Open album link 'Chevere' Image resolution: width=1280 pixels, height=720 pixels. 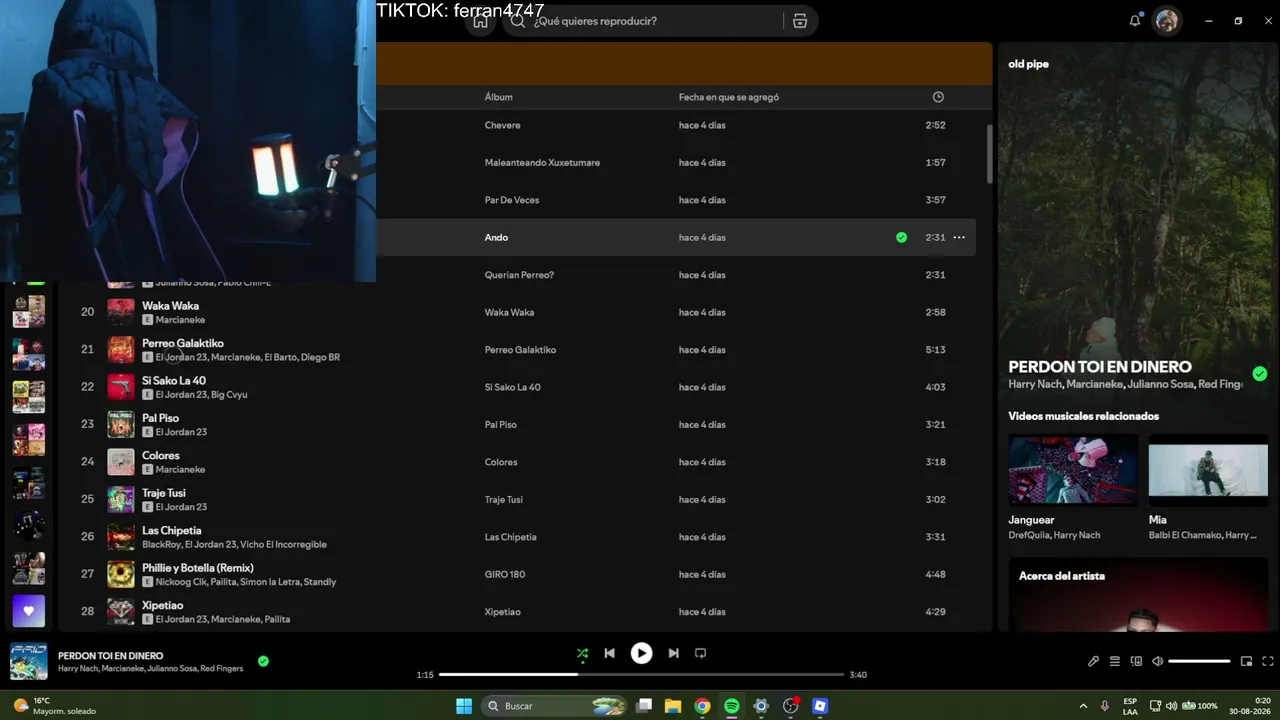click(x=503, y=125)
